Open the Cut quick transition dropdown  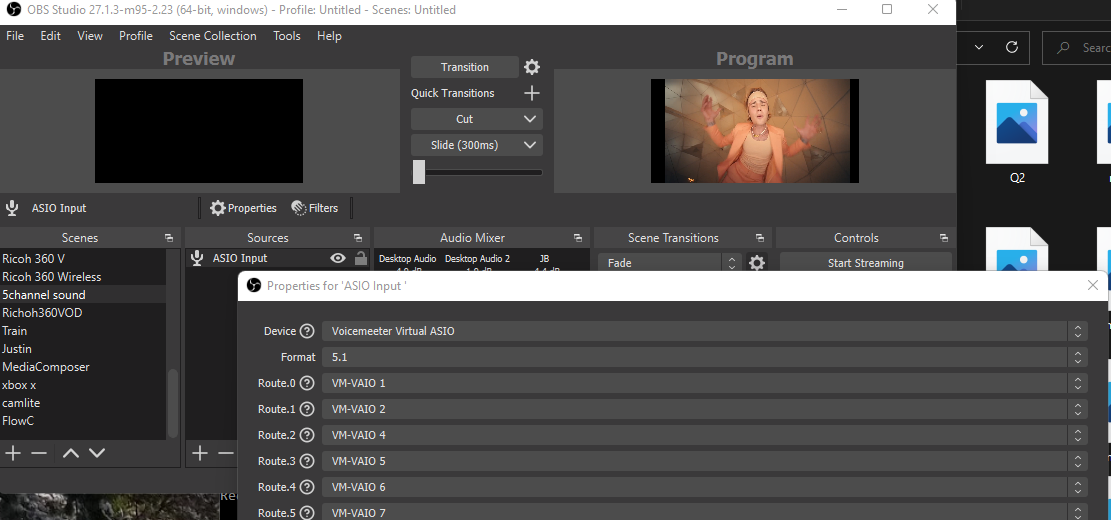click(x=476, y=119)
